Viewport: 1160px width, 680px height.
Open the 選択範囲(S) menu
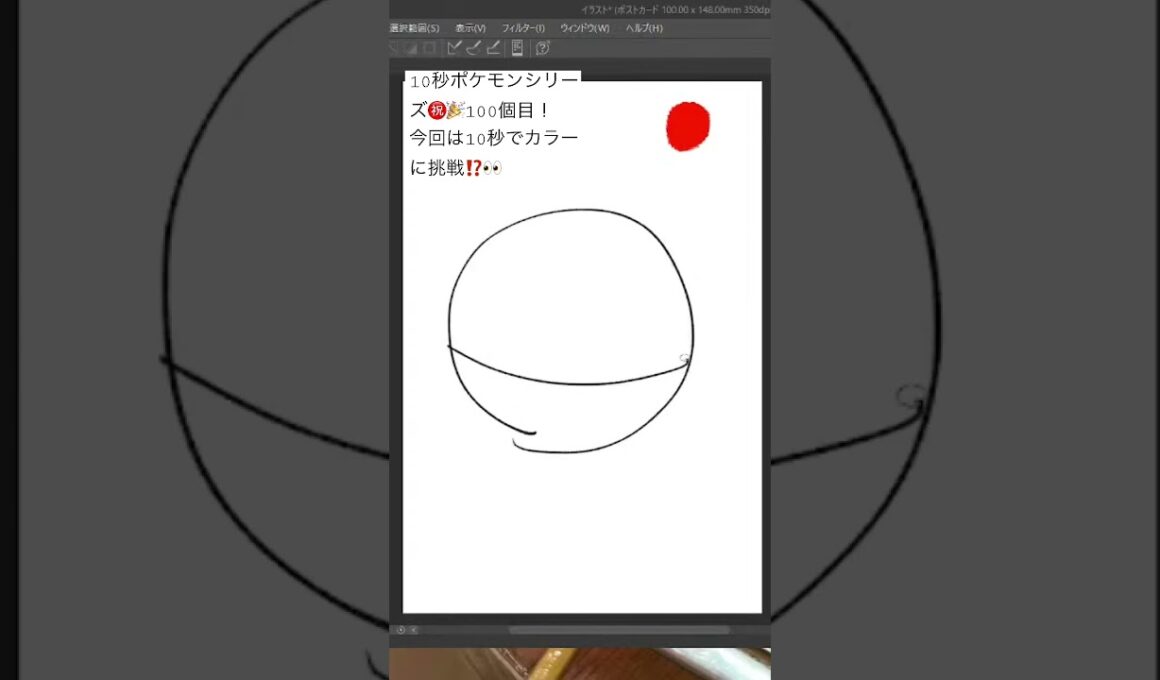[414, 28]
